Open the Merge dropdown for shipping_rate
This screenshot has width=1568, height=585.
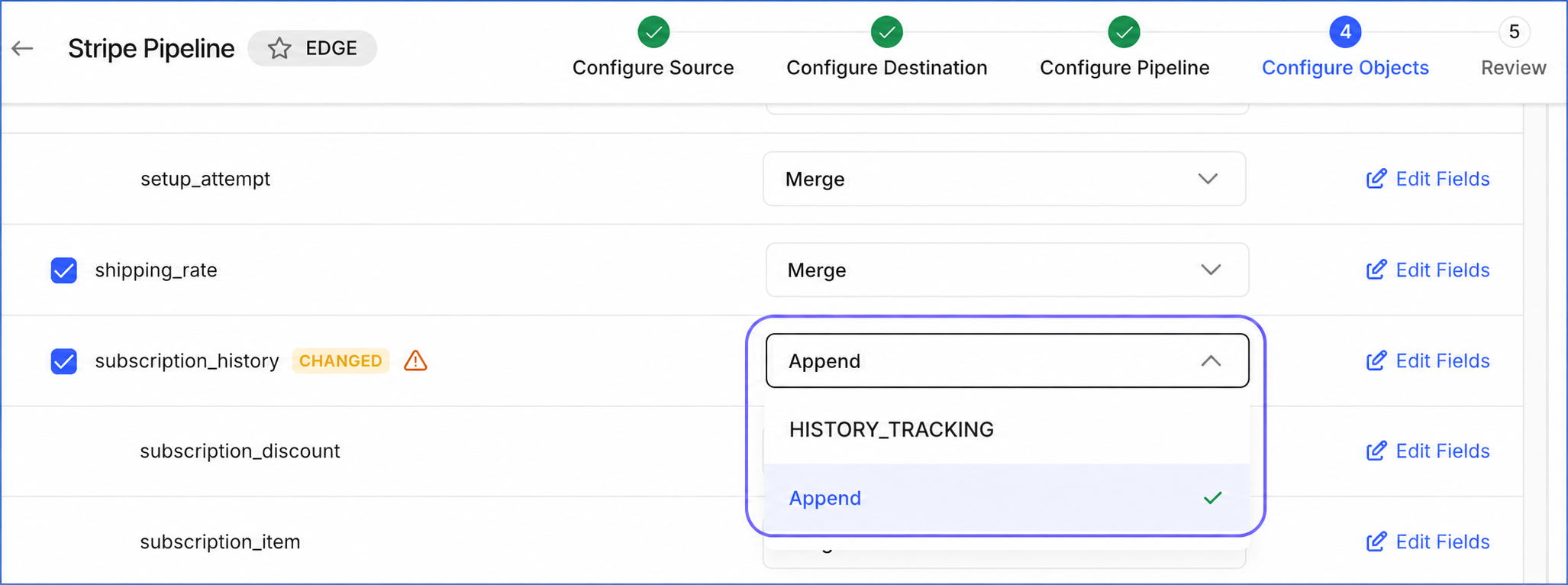pyautogui.click(x=1007, y=270)
